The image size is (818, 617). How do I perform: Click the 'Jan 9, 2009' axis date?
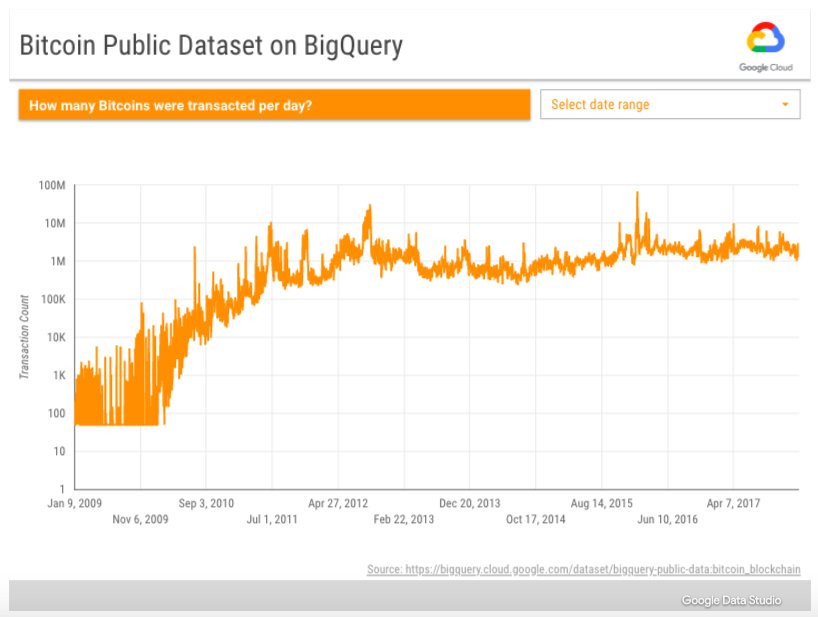[75, 503]
